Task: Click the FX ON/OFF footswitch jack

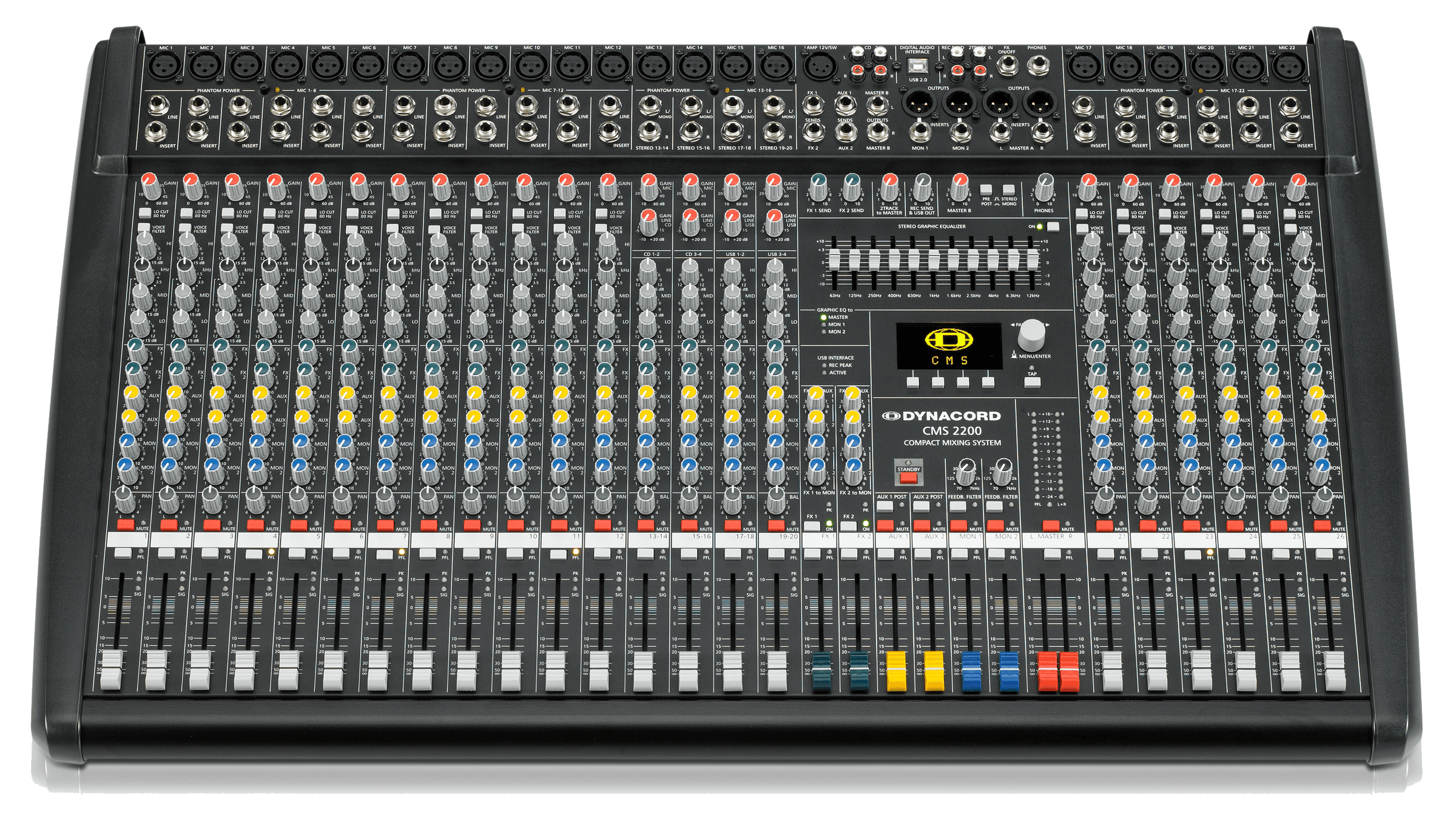Action: [1007, 64]
